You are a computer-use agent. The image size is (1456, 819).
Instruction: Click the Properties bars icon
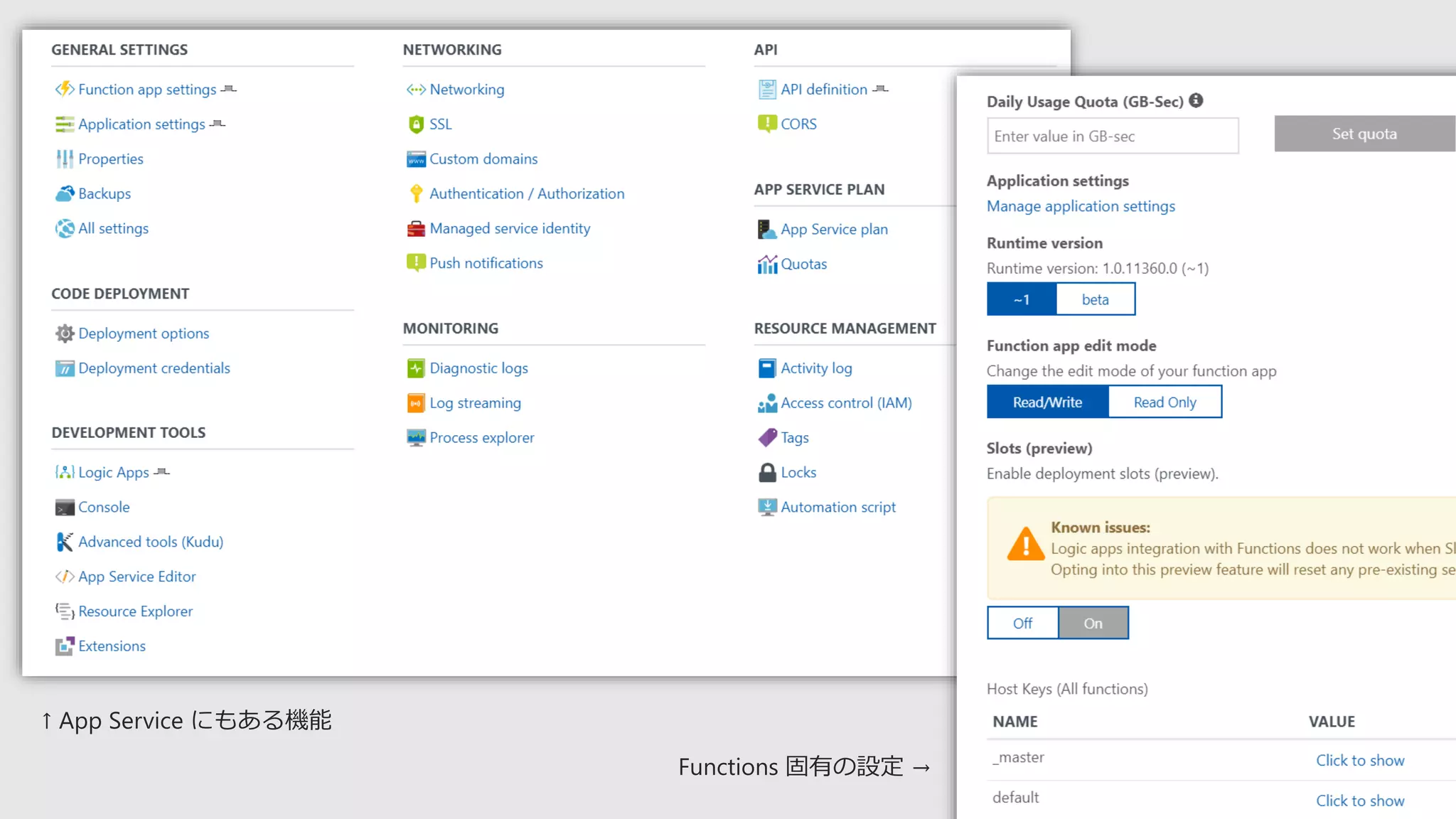tap(65, 159)
